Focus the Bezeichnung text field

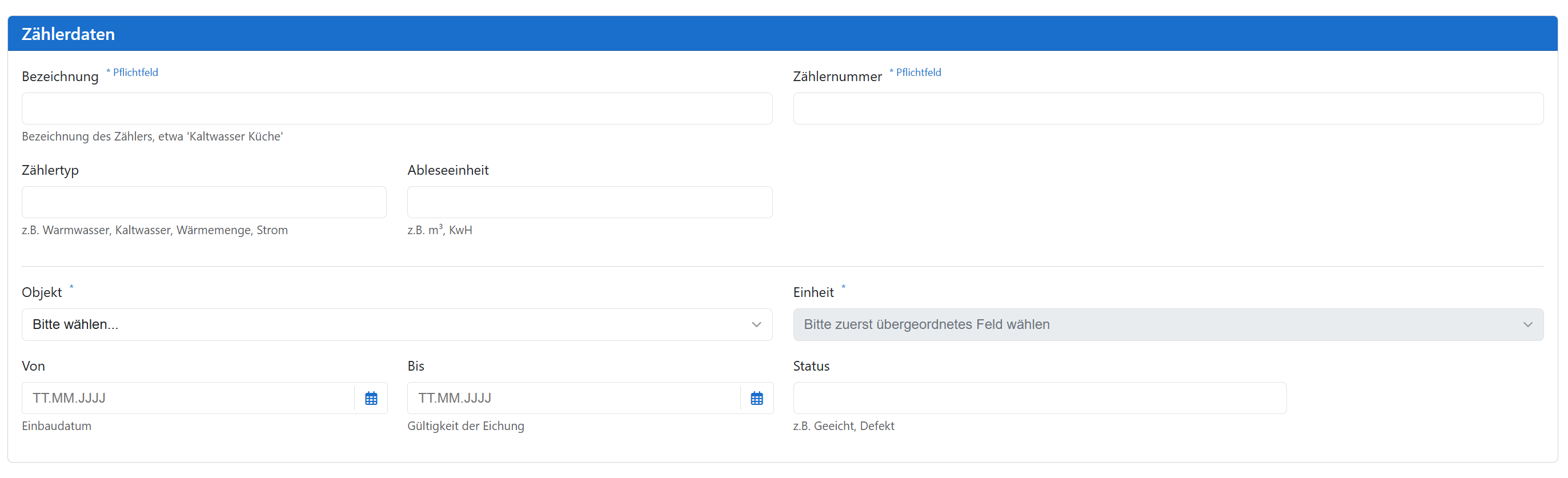tap(397, 109)
